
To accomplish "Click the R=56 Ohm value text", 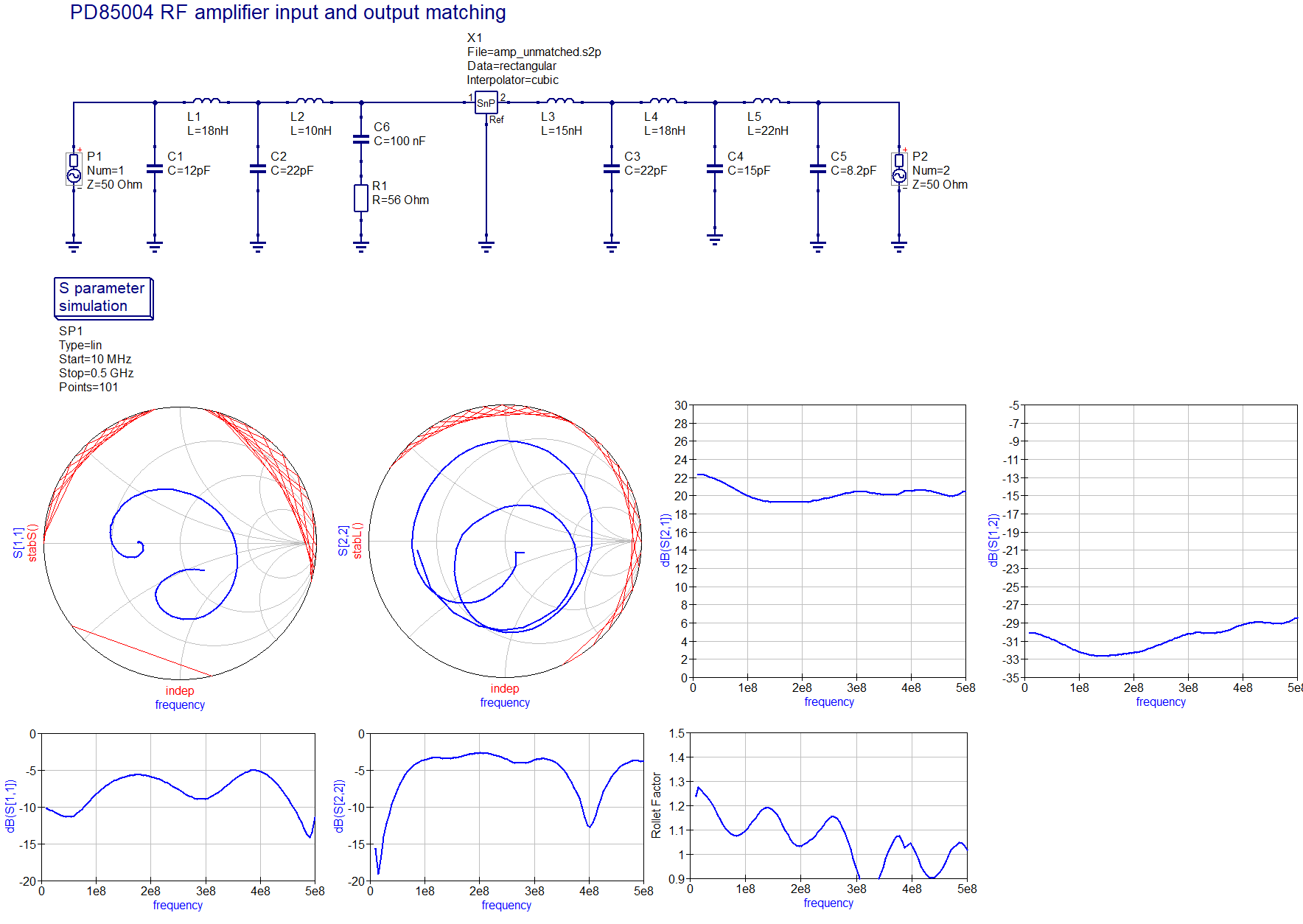I will pos(400,200).
